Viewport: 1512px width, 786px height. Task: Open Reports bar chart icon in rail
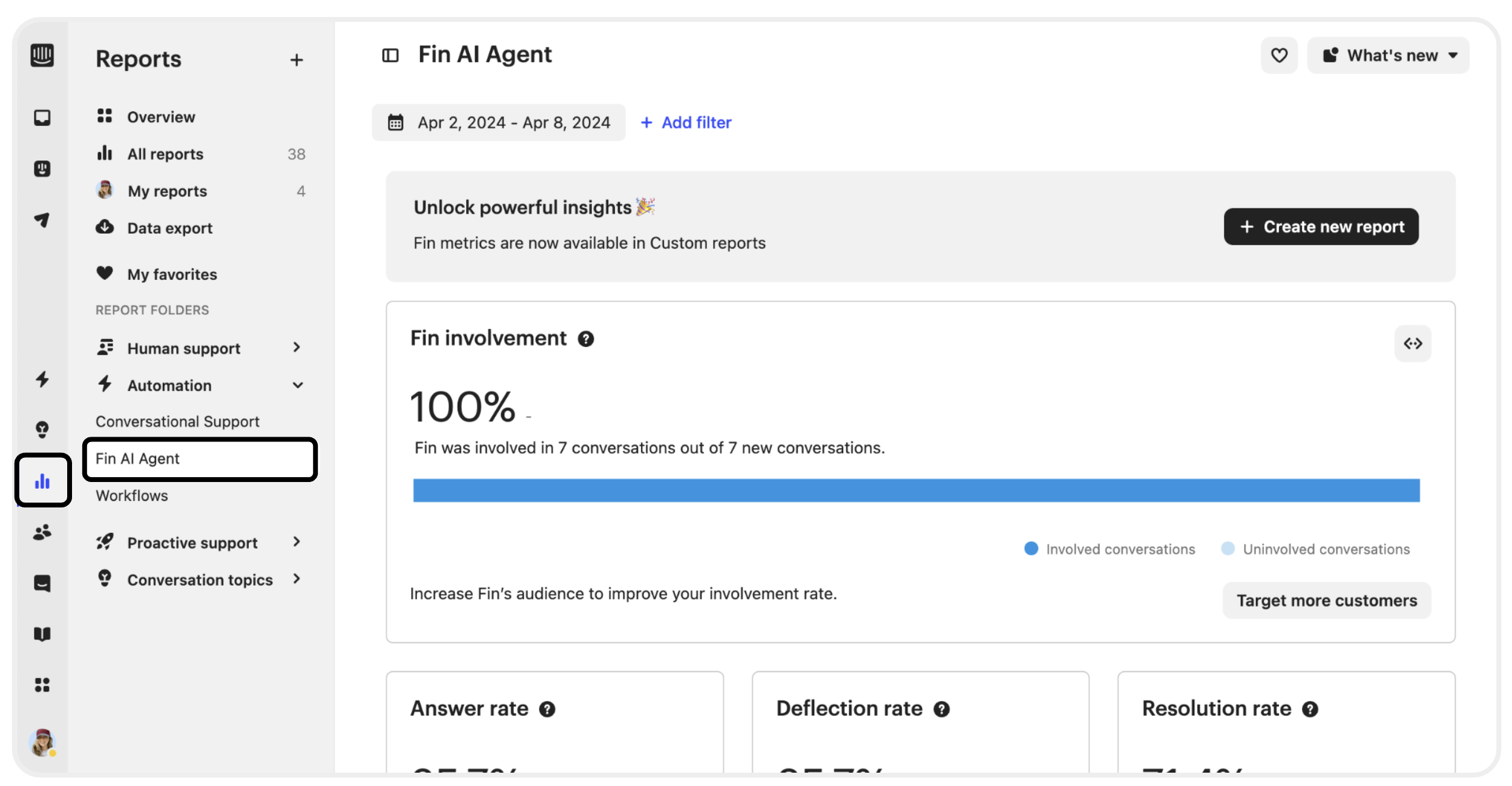click(42, 481)
